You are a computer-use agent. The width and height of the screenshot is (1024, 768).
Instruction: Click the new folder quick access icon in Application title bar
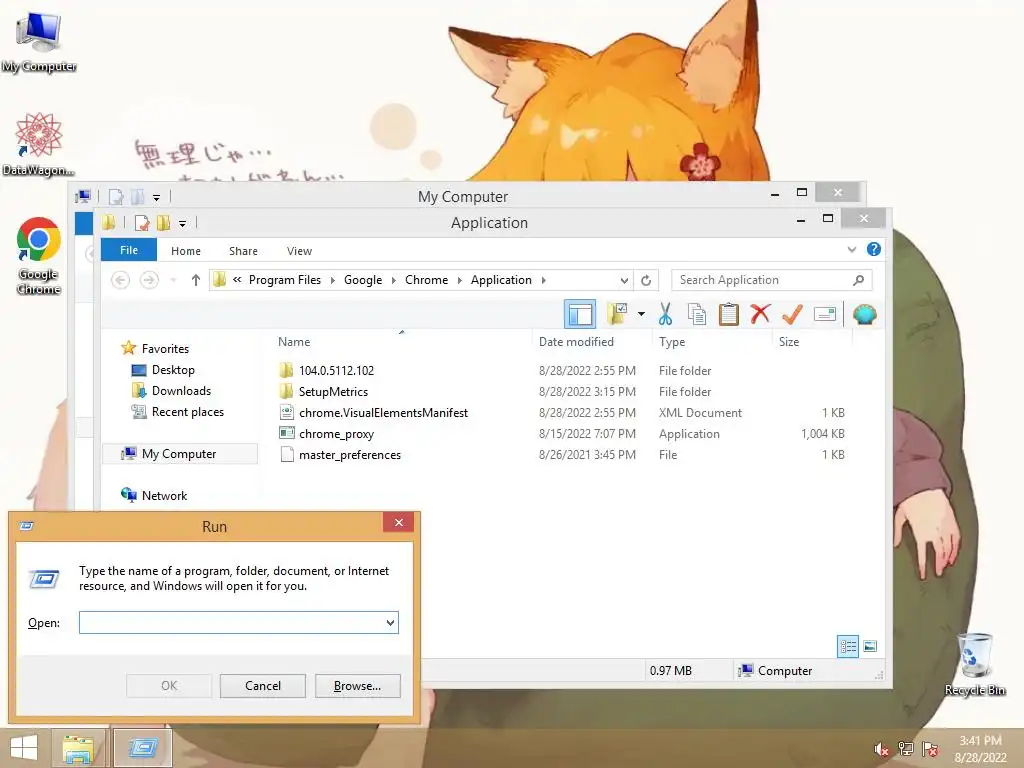pyautogui.click(x=163, y=223)
